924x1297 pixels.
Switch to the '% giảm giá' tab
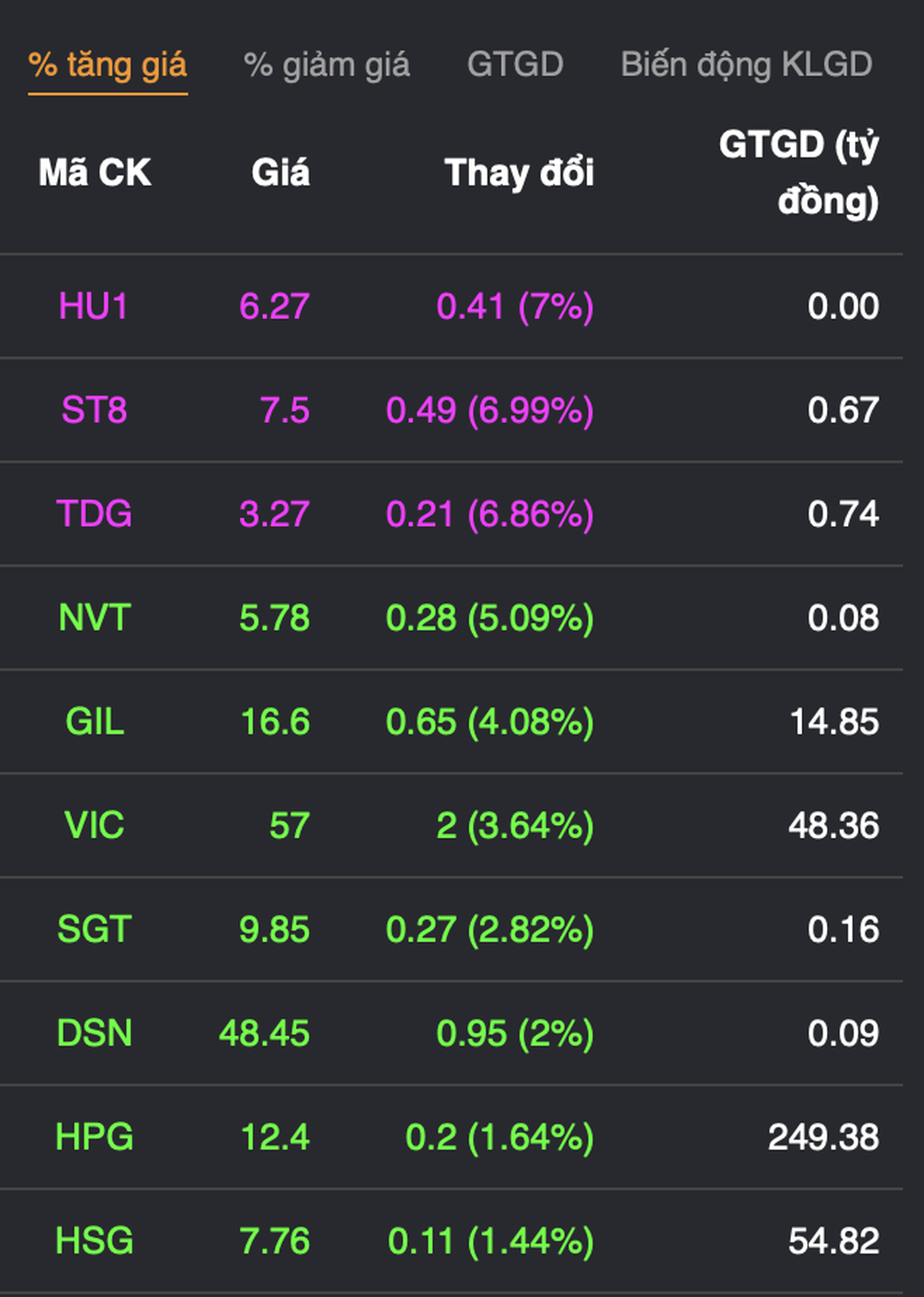click(x=326, y=65)
